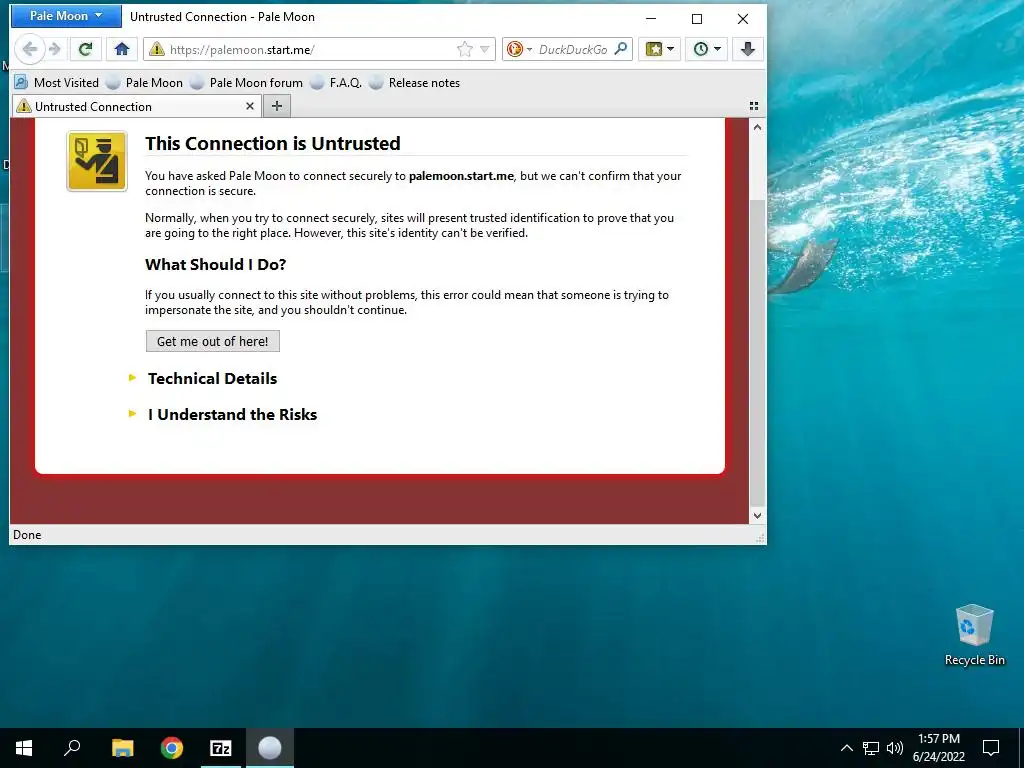Maximize the Pale Moon window
Image resolution: width=1024 pixels, height=768 pixels.
pos(697,18)
